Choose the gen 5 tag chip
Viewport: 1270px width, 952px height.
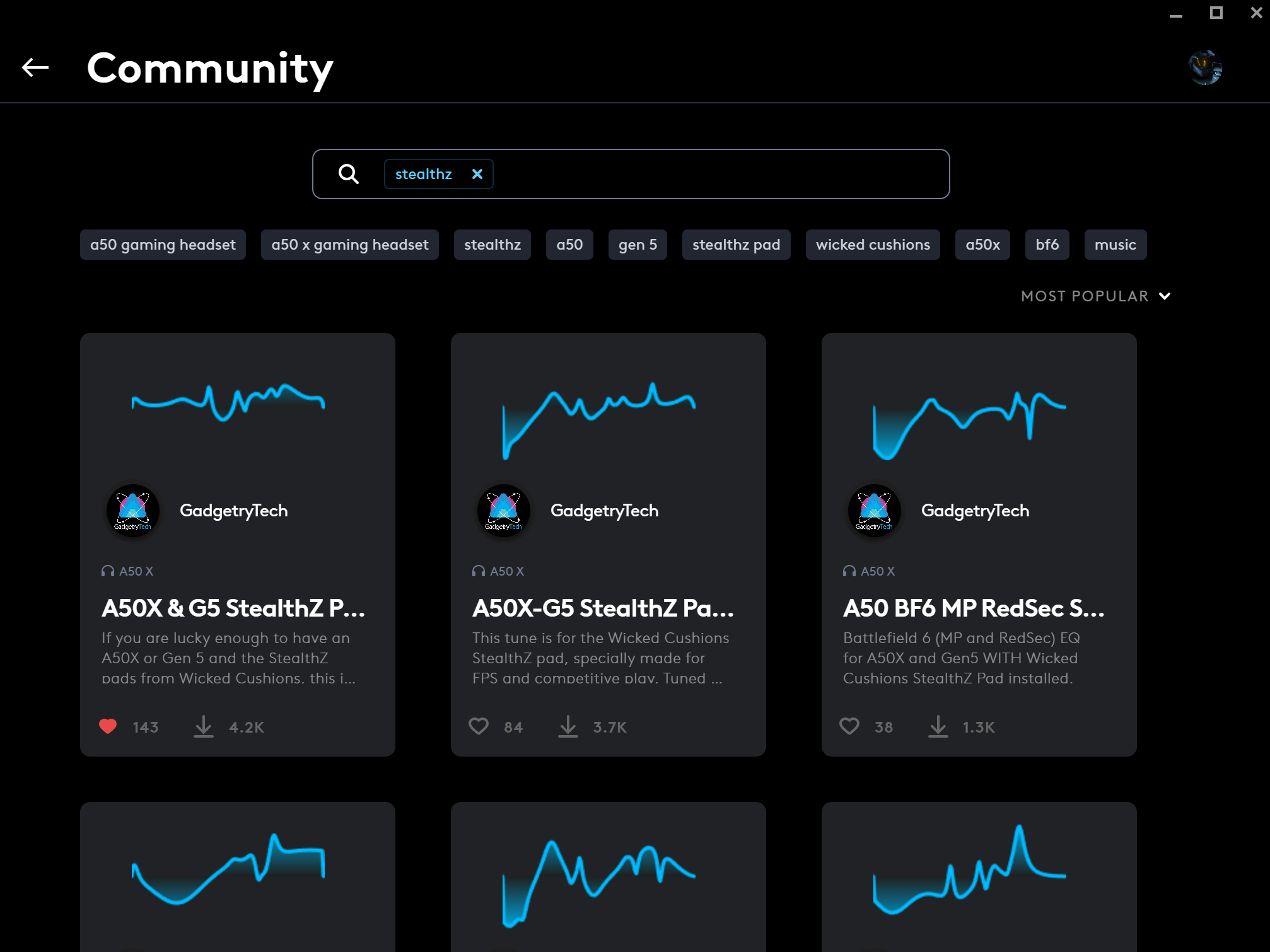[638, 245]
